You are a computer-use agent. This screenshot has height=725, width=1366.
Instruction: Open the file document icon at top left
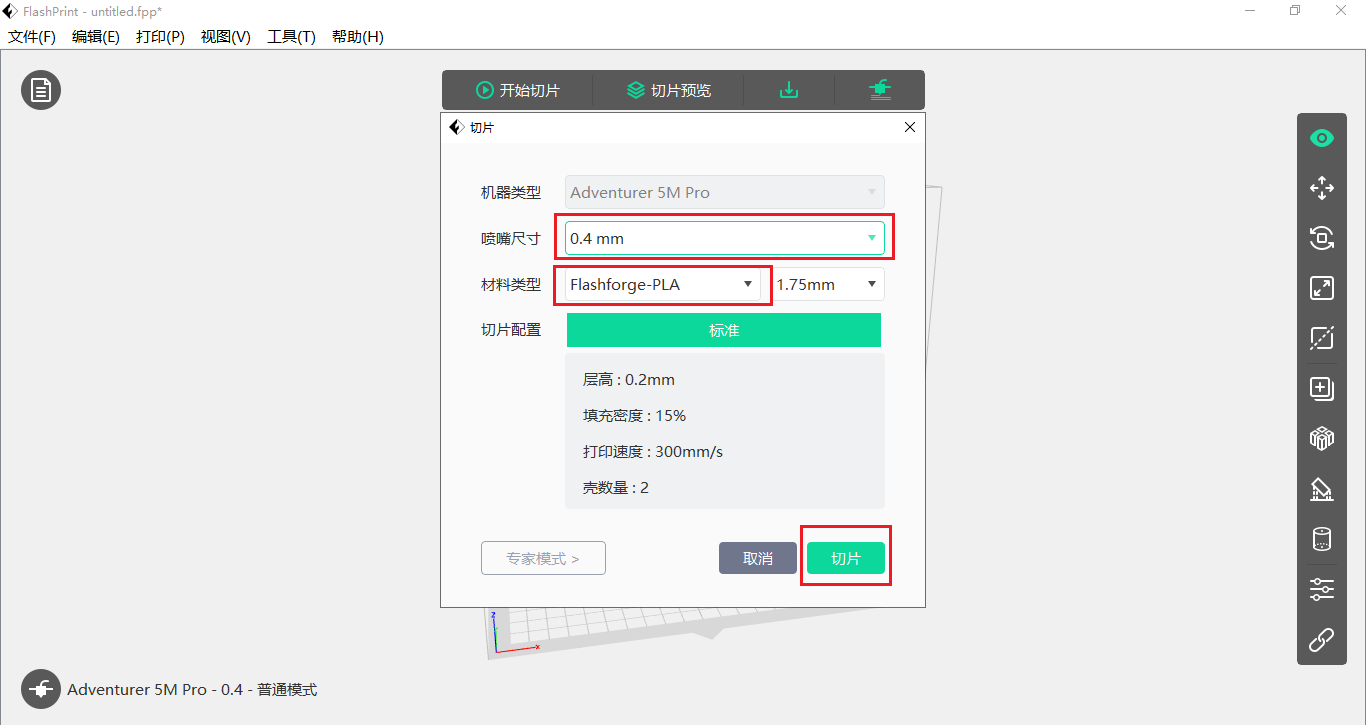pos(41,90)
